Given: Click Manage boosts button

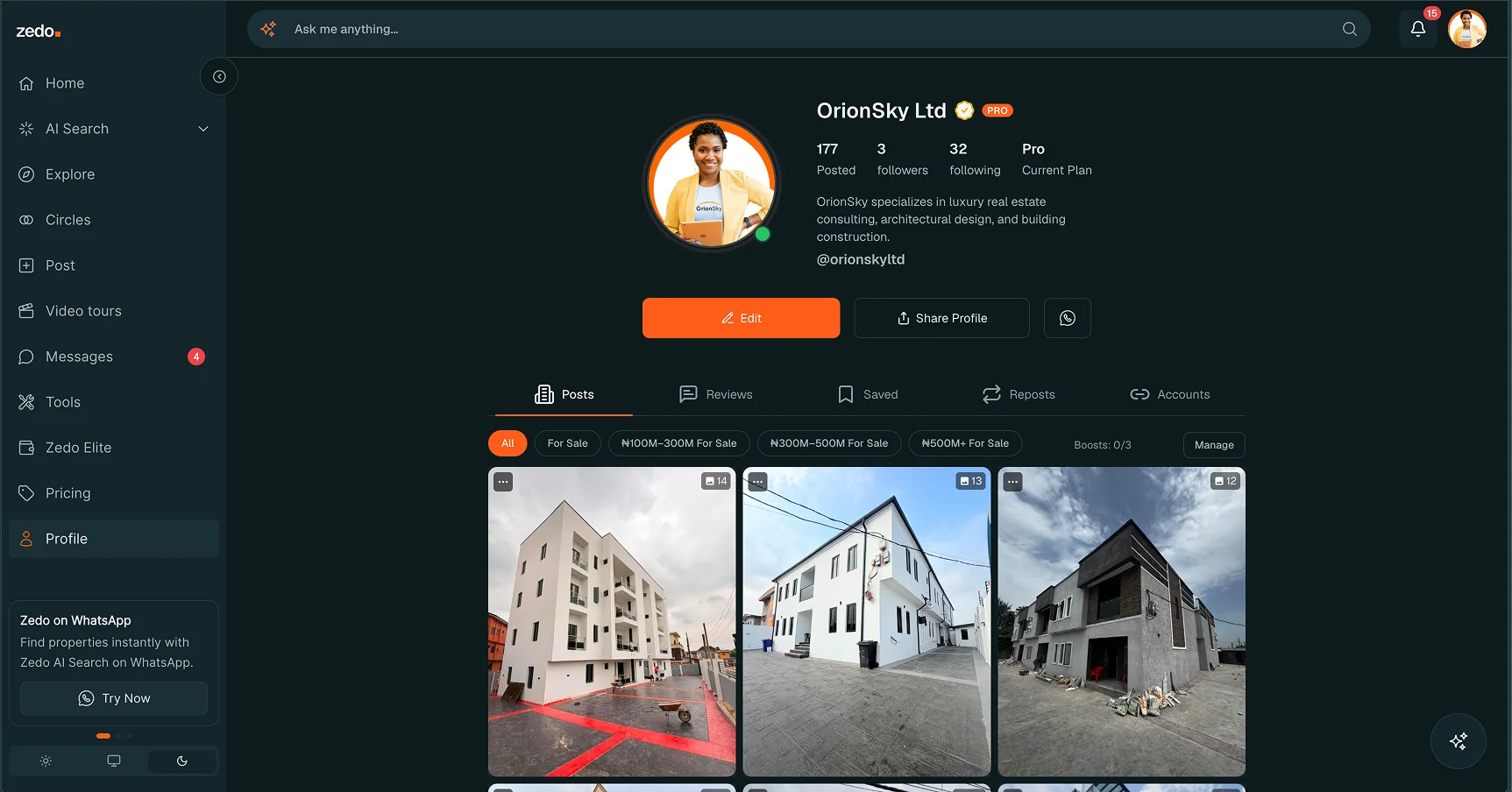Looking at the screenshot, I should point(1214,445).
